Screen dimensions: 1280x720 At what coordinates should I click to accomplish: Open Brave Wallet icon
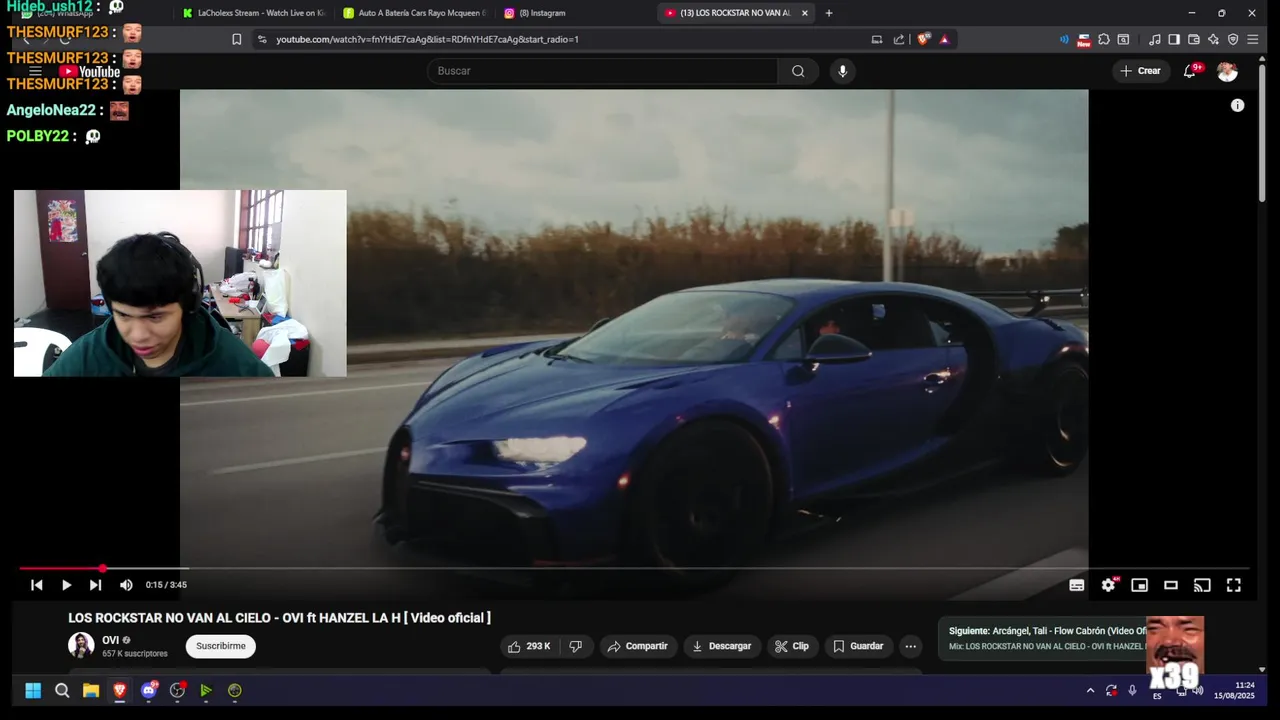coord(1193,39)
